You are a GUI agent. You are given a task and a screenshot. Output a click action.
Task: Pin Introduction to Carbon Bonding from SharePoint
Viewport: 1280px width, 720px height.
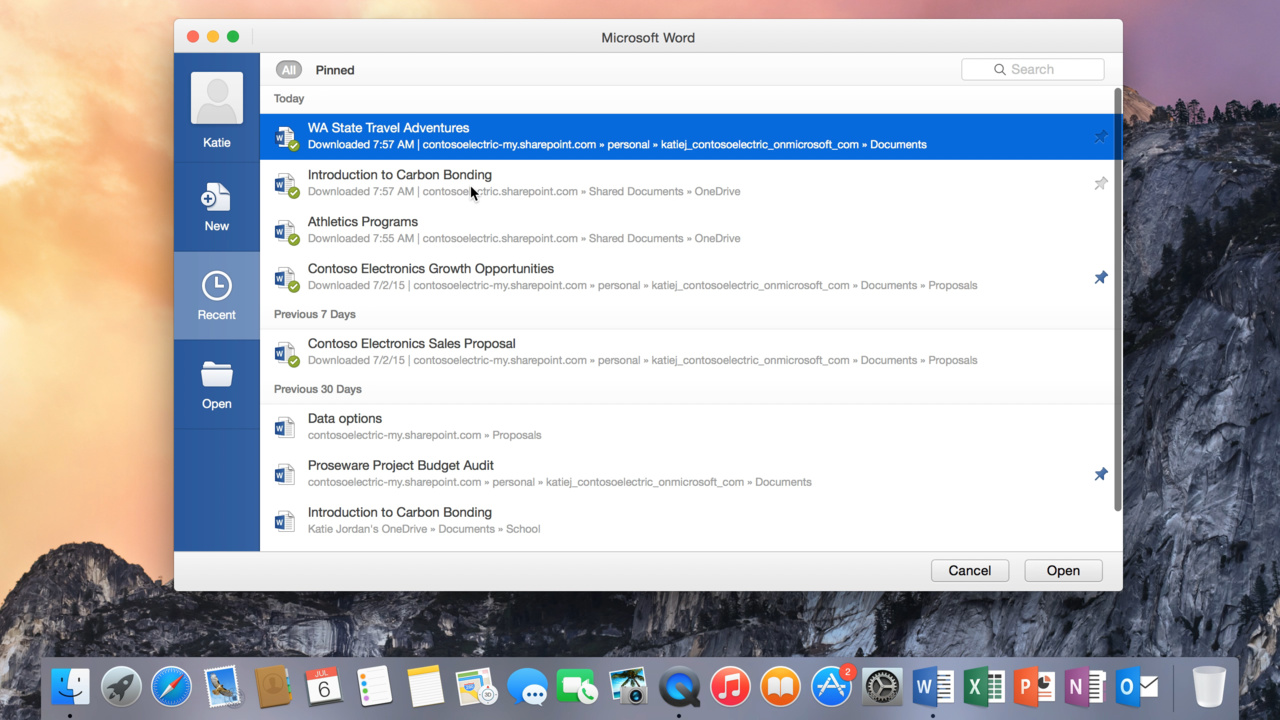[x=1100, y=184]
